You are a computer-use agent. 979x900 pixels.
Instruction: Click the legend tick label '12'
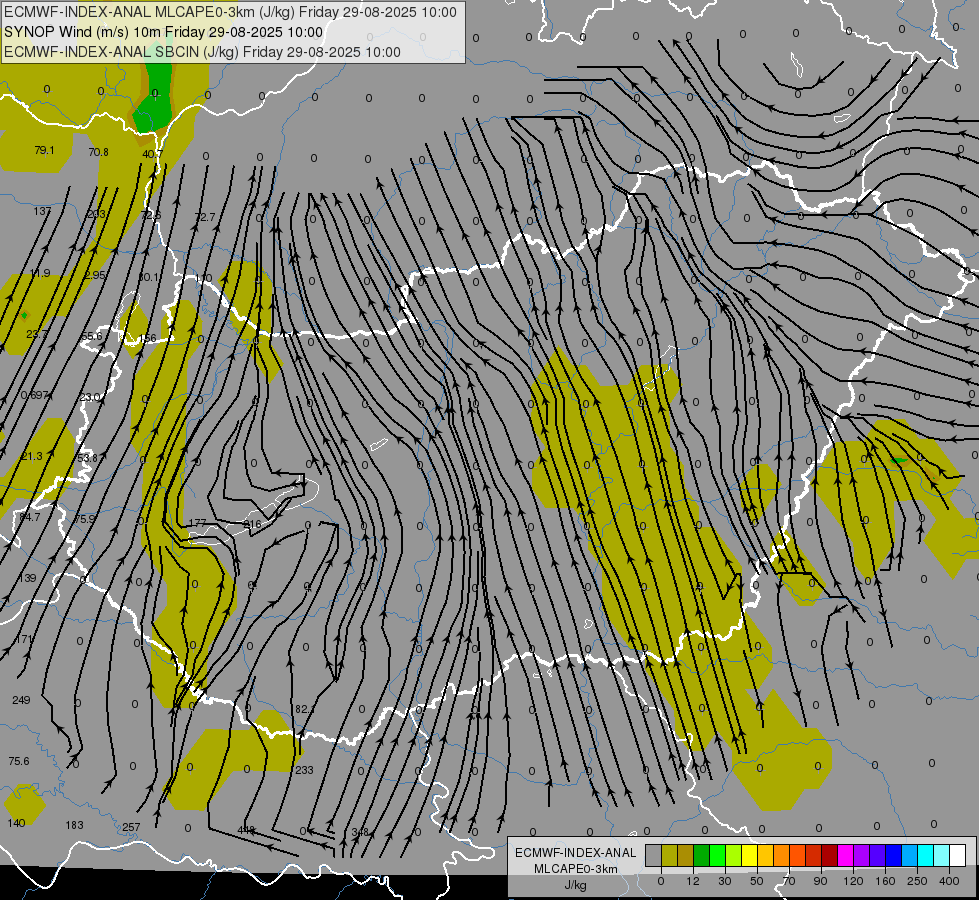tap(692, 881)
